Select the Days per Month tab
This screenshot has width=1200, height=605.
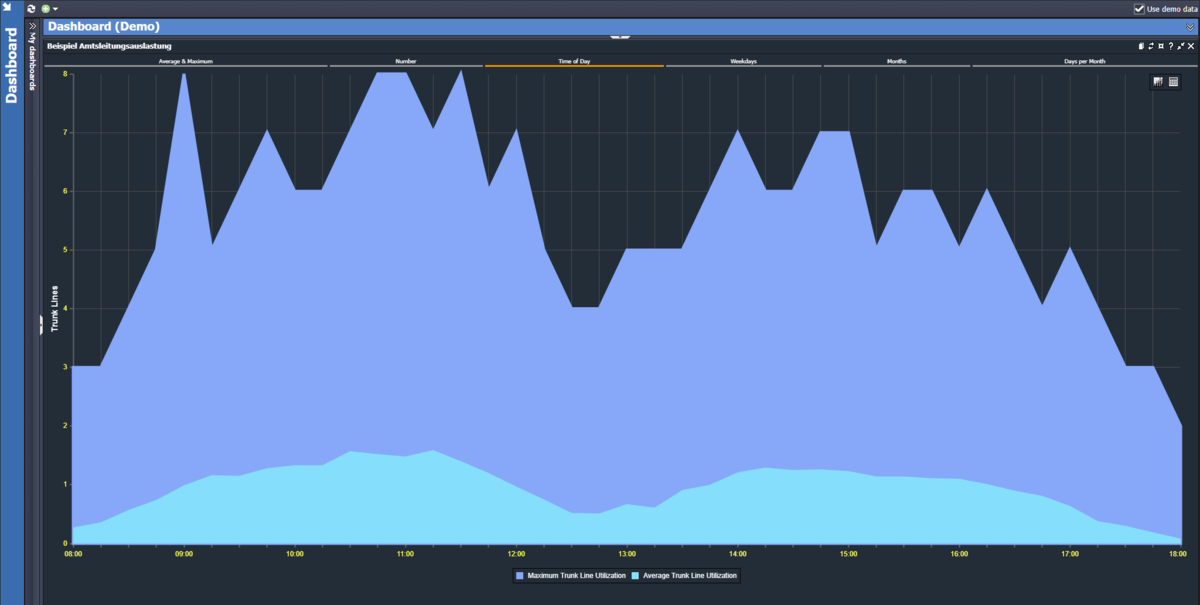[1085, 62]
